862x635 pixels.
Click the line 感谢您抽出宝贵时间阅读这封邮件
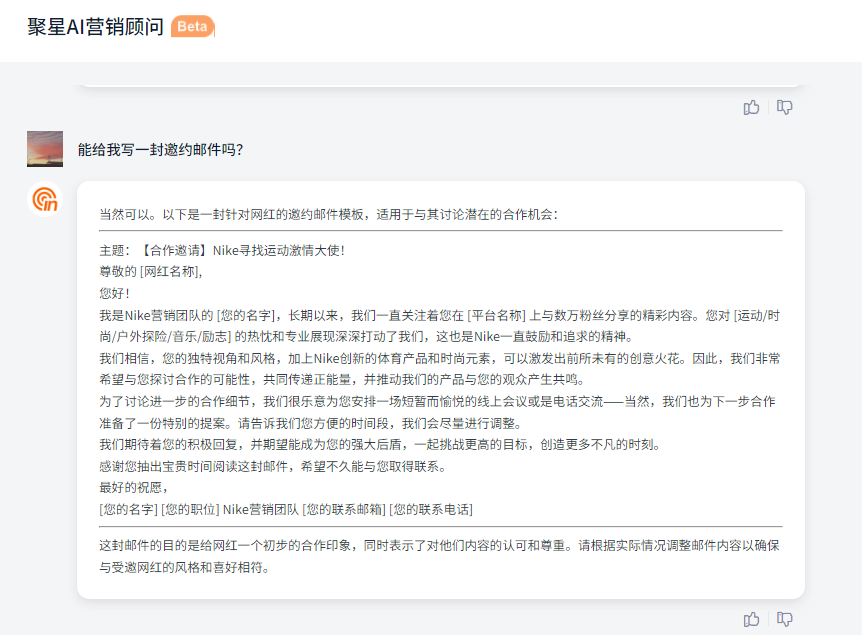point(274,466)
